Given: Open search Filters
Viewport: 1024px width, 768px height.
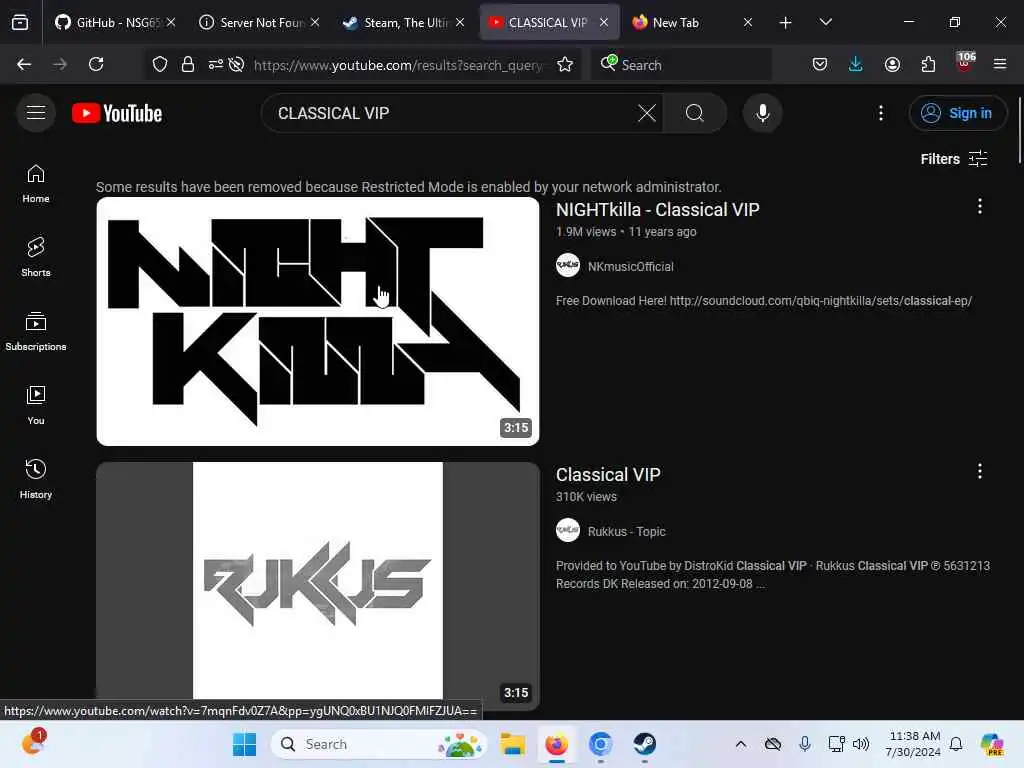Looking at the screenshot, I should pos(953,159).
